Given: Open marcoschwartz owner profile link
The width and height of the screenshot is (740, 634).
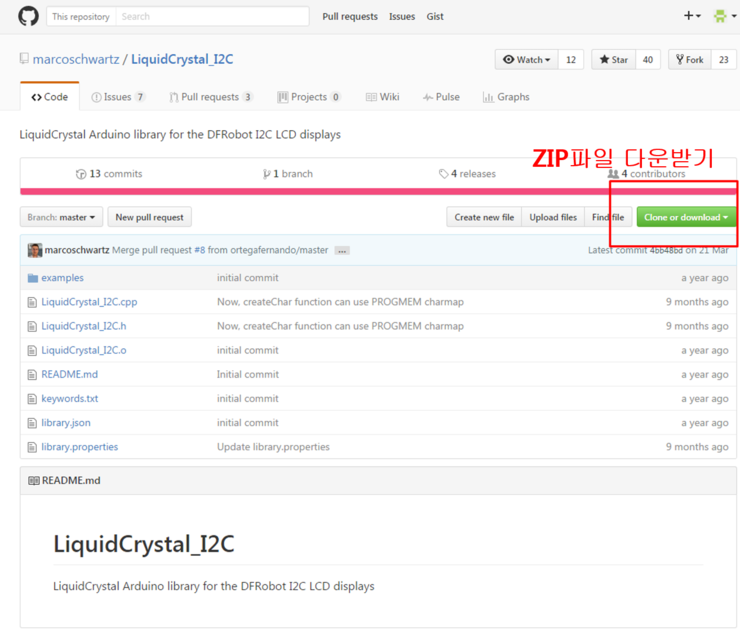Looking at the screenshot, I should point(76,59).
